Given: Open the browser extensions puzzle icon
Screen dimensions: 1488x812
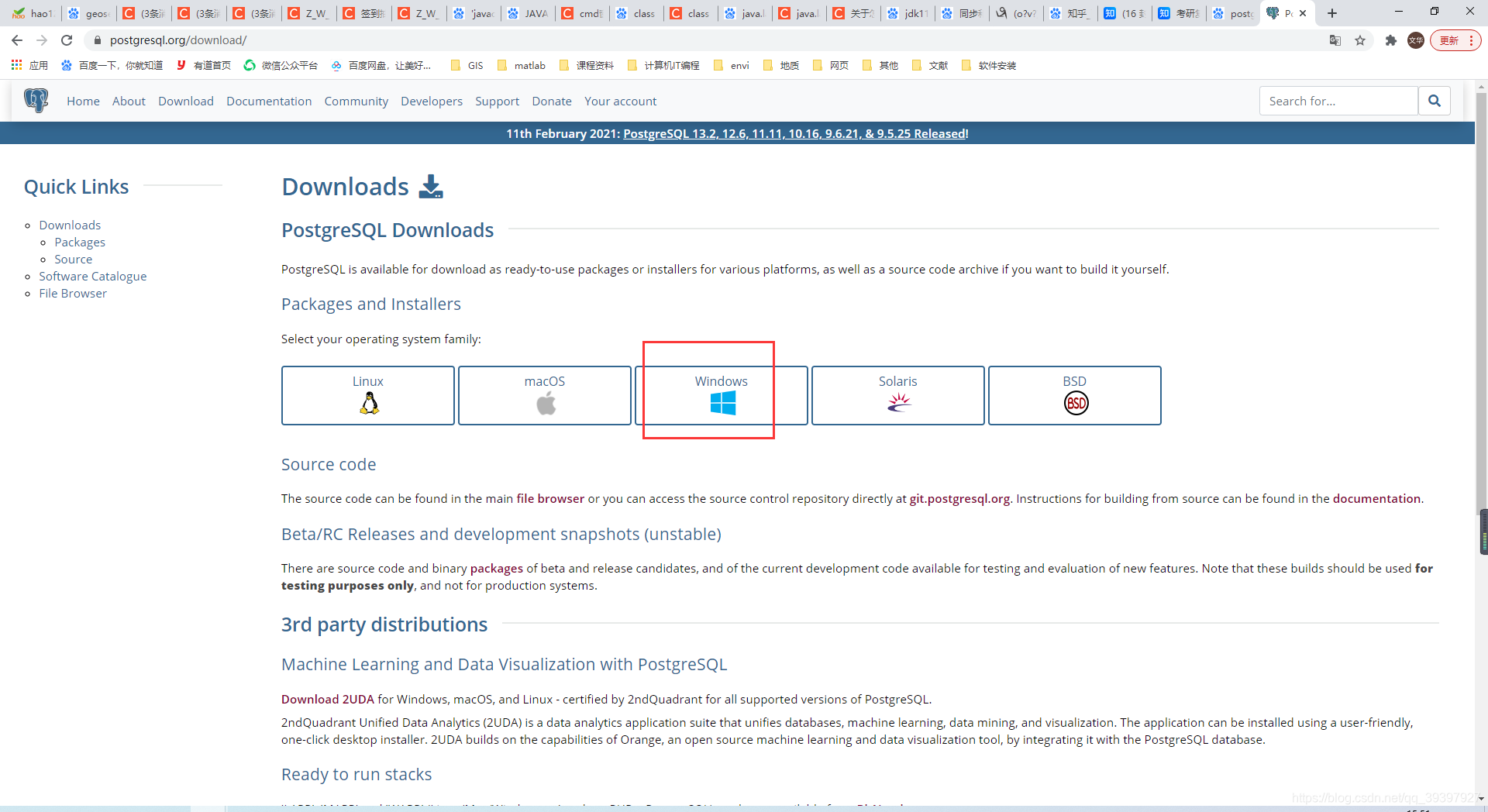Looking at the screenshot, I should pos(1391,40).
